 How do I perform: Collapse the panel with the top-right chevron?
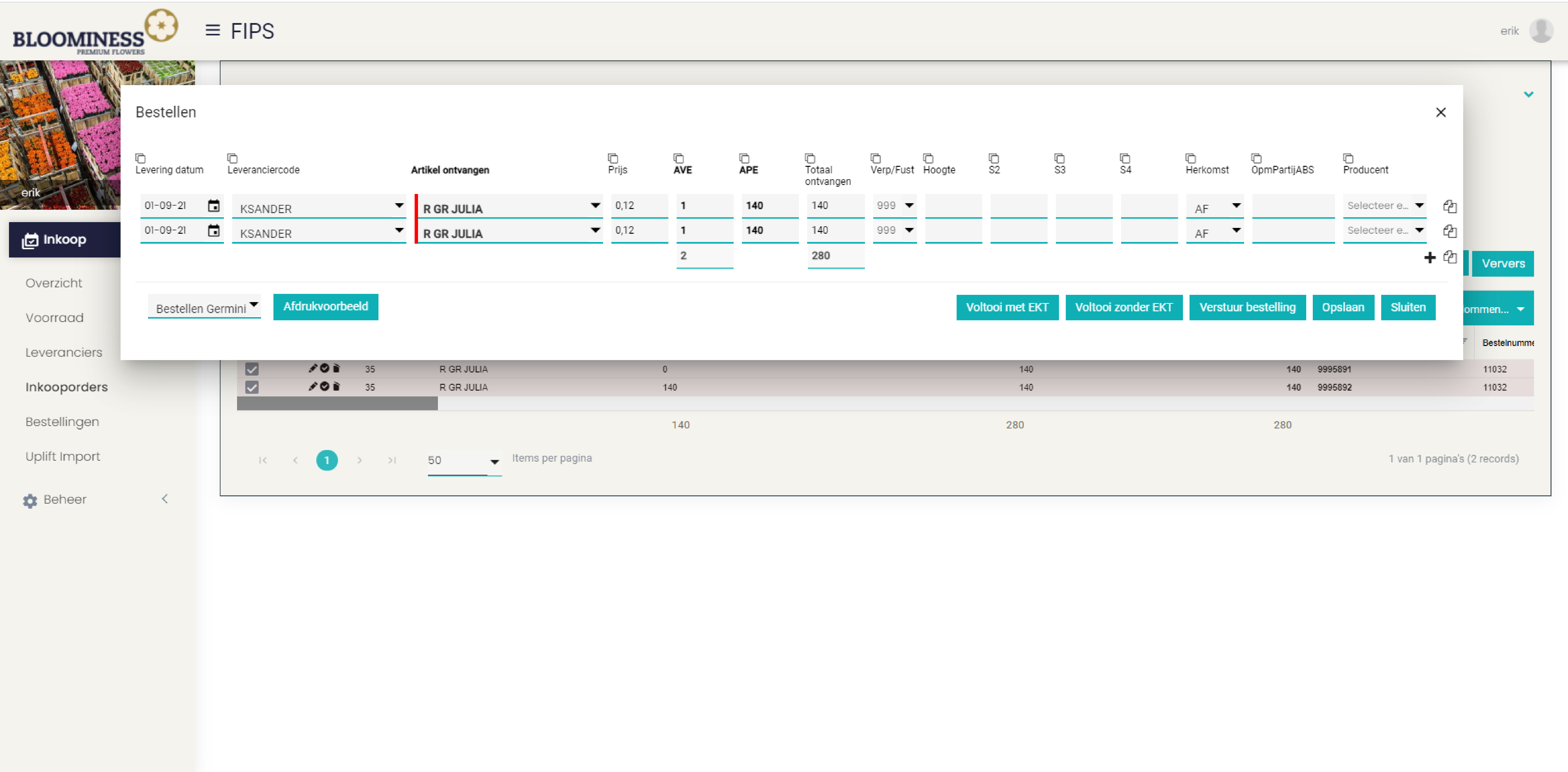[1528, 94]
